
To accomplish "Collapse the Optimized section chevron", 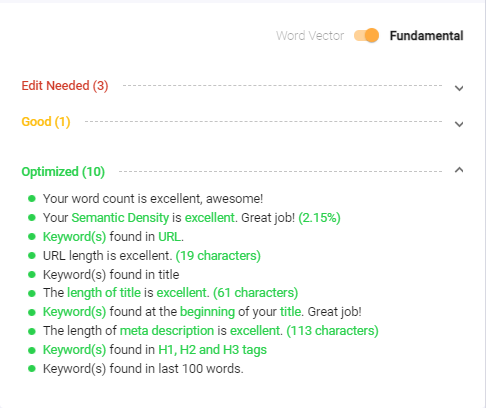I will 459,170.
